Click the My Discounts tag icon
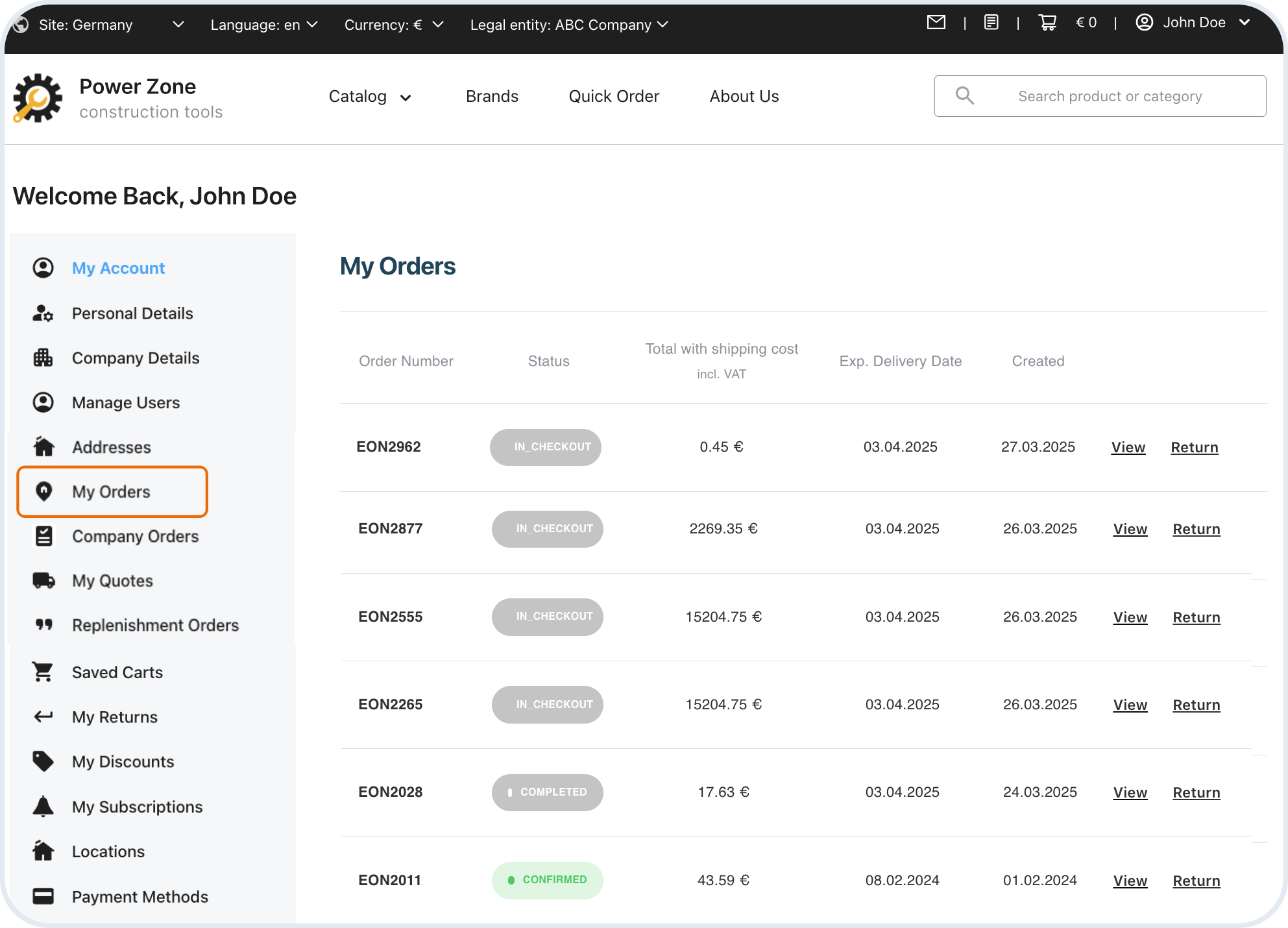 (x=43, y=761)
